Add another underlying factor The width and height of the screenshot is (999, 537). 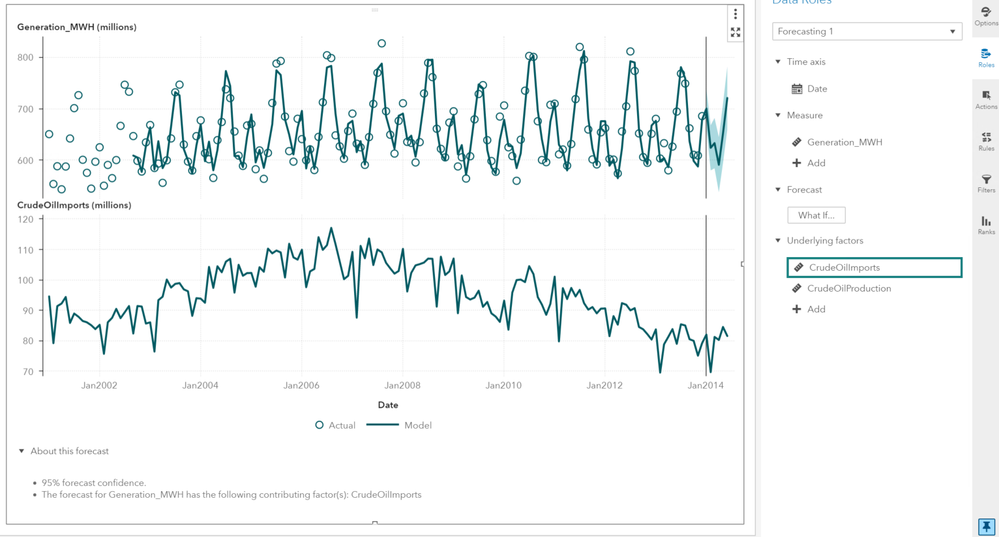[809, 309]
